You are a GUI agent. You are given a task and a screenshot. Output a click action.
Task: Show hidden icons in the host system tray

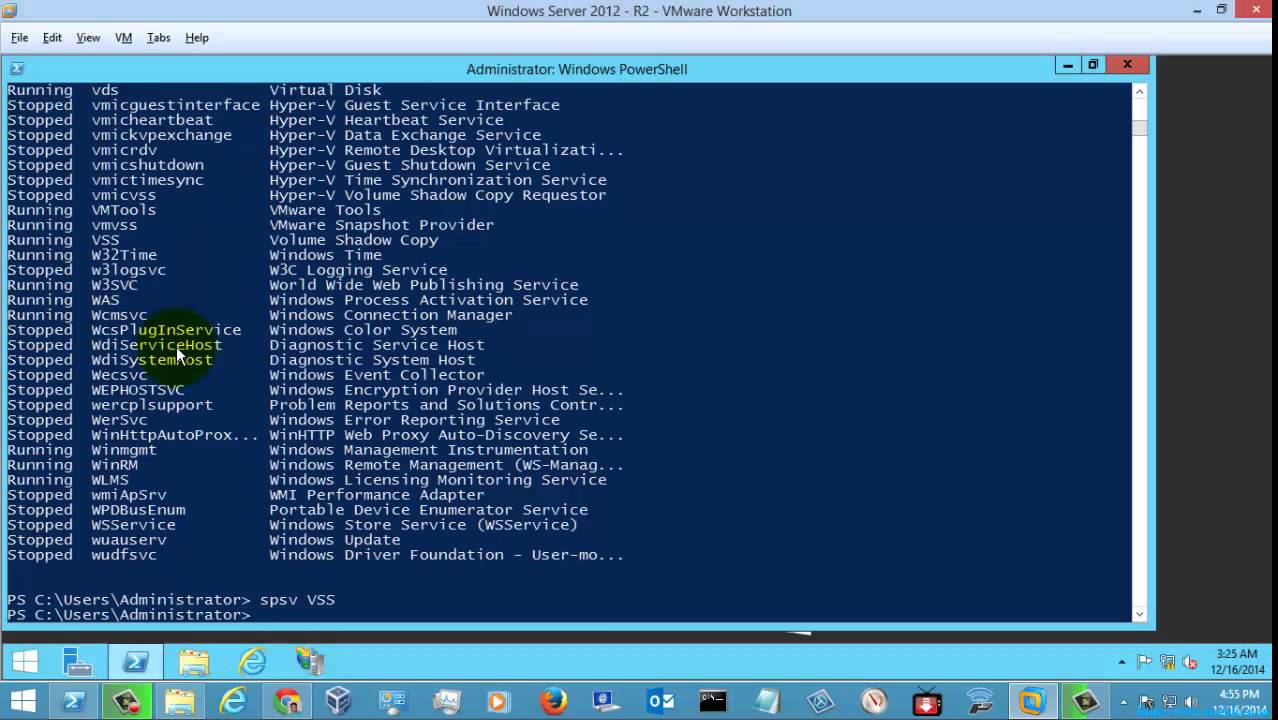pyautogui.click(x=1125, y=702)
